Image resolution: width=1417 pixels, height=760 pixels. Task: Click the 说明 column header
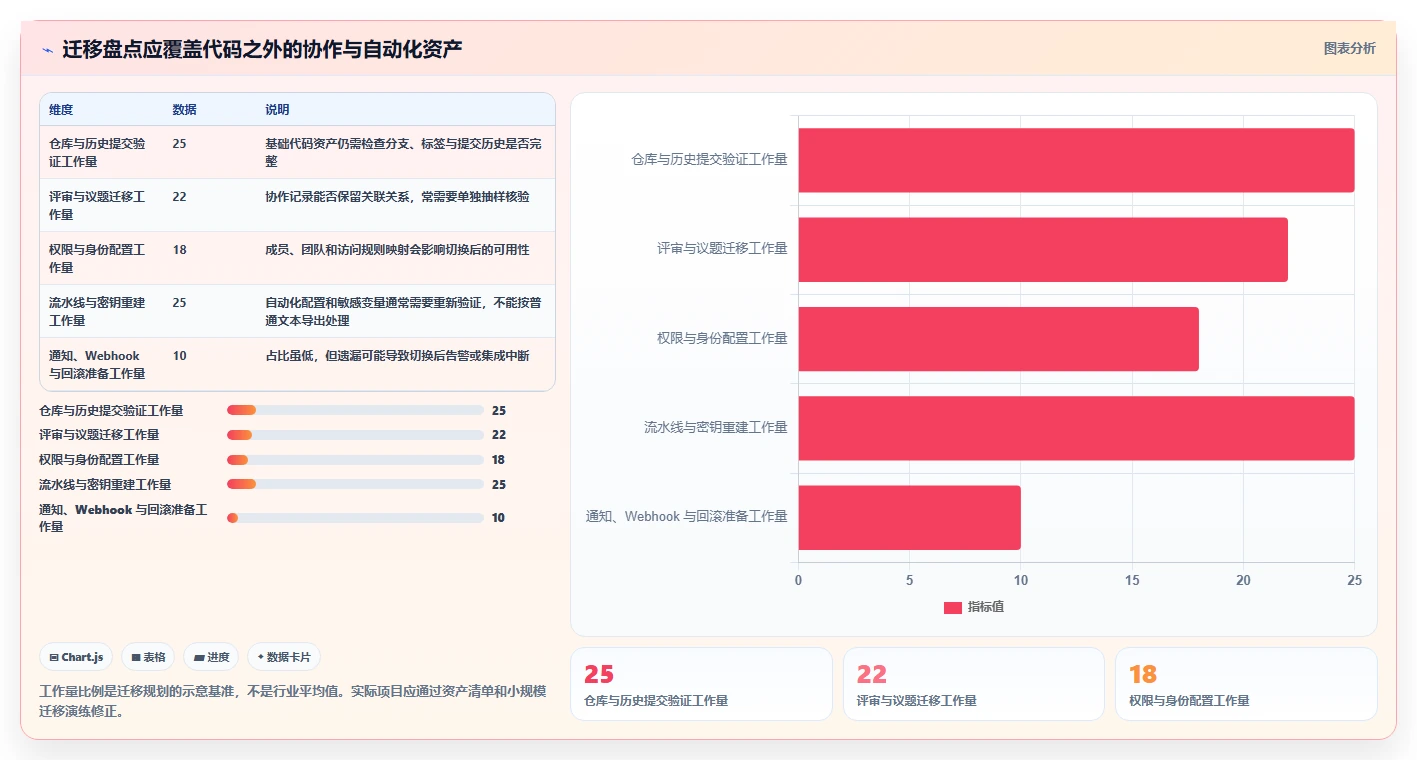coord(277,110)
